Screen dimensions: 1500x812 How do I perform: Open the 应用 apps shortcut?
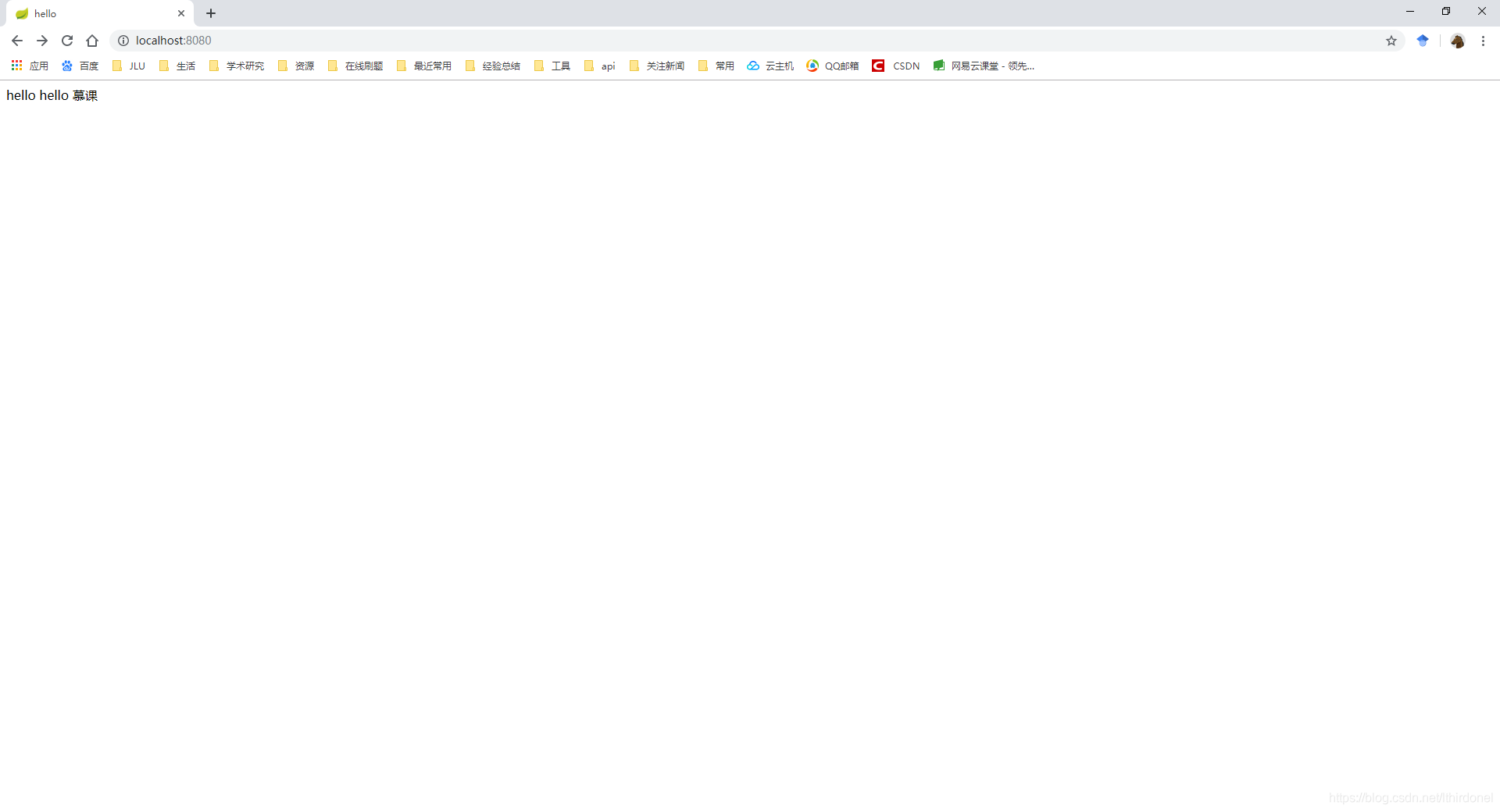pos(30,66)
